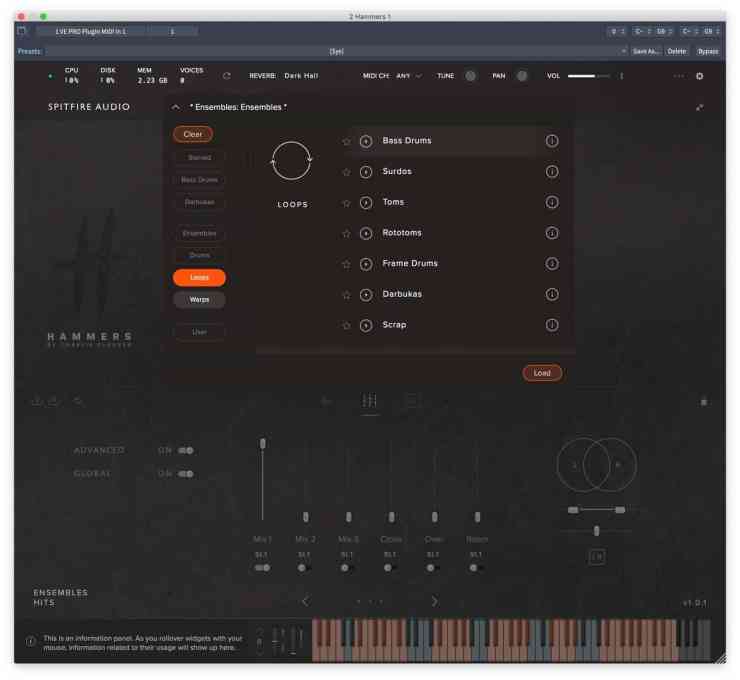Toggle the GLOBAL on switch
Viewport: 740px width, 680px height.
click(185, 474)
